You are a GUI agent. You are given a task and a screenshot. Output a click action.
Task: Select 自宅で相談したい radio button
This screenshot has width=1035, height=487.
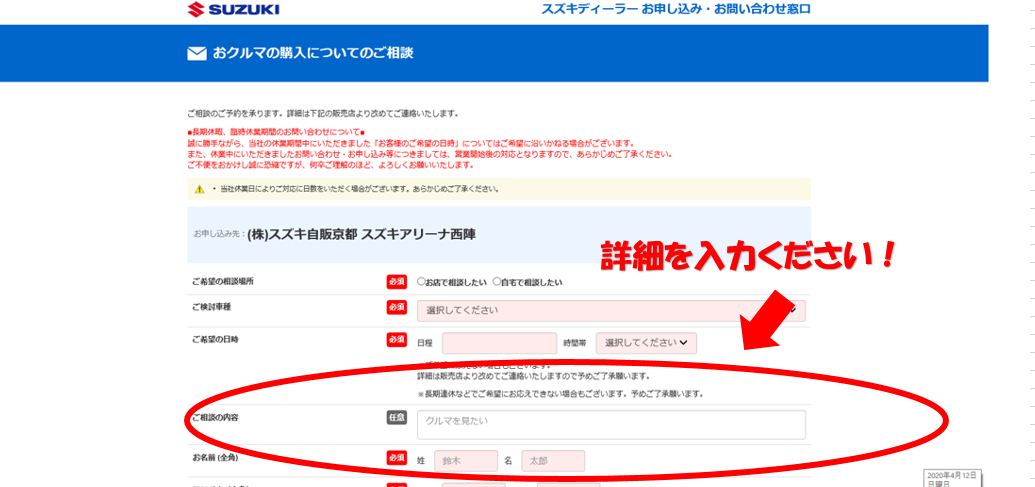click(x=497, y=282)
